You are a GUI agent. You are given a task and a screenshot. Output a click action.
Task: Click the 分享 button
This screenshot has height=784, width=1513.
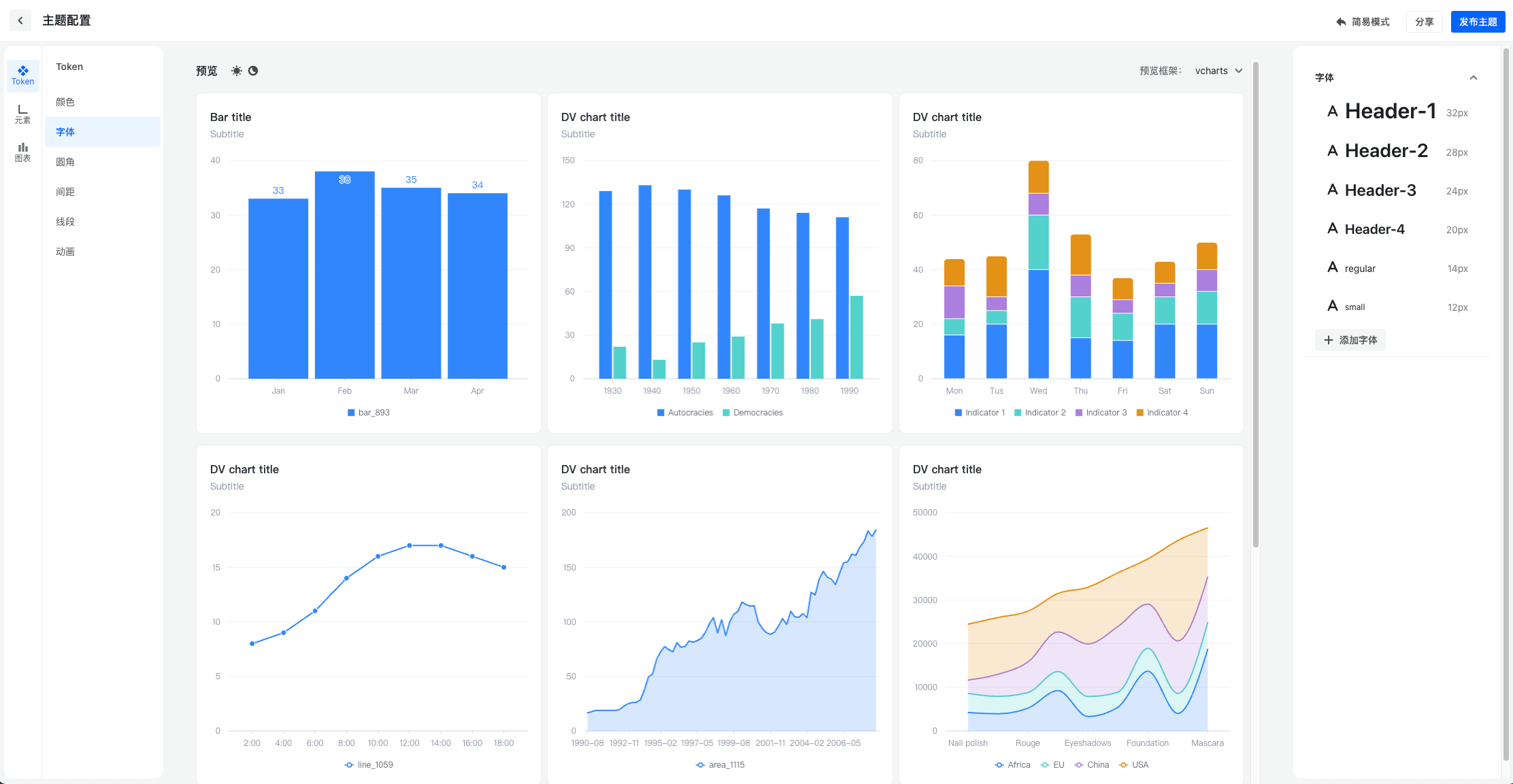[1424, 22]
